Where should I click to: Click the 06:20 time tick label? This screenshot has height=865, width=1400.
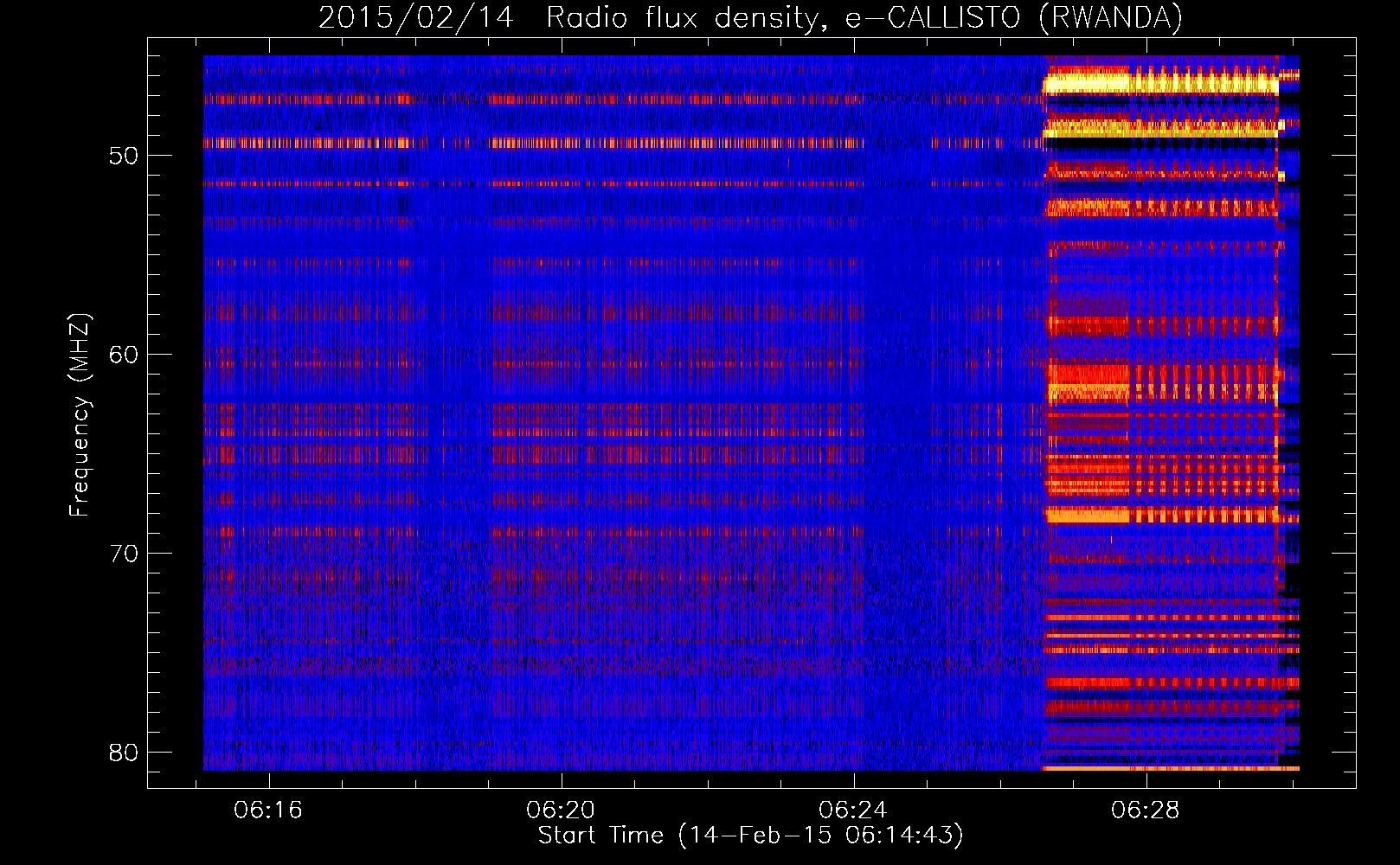pyautogui.click(x=561, y=811)
